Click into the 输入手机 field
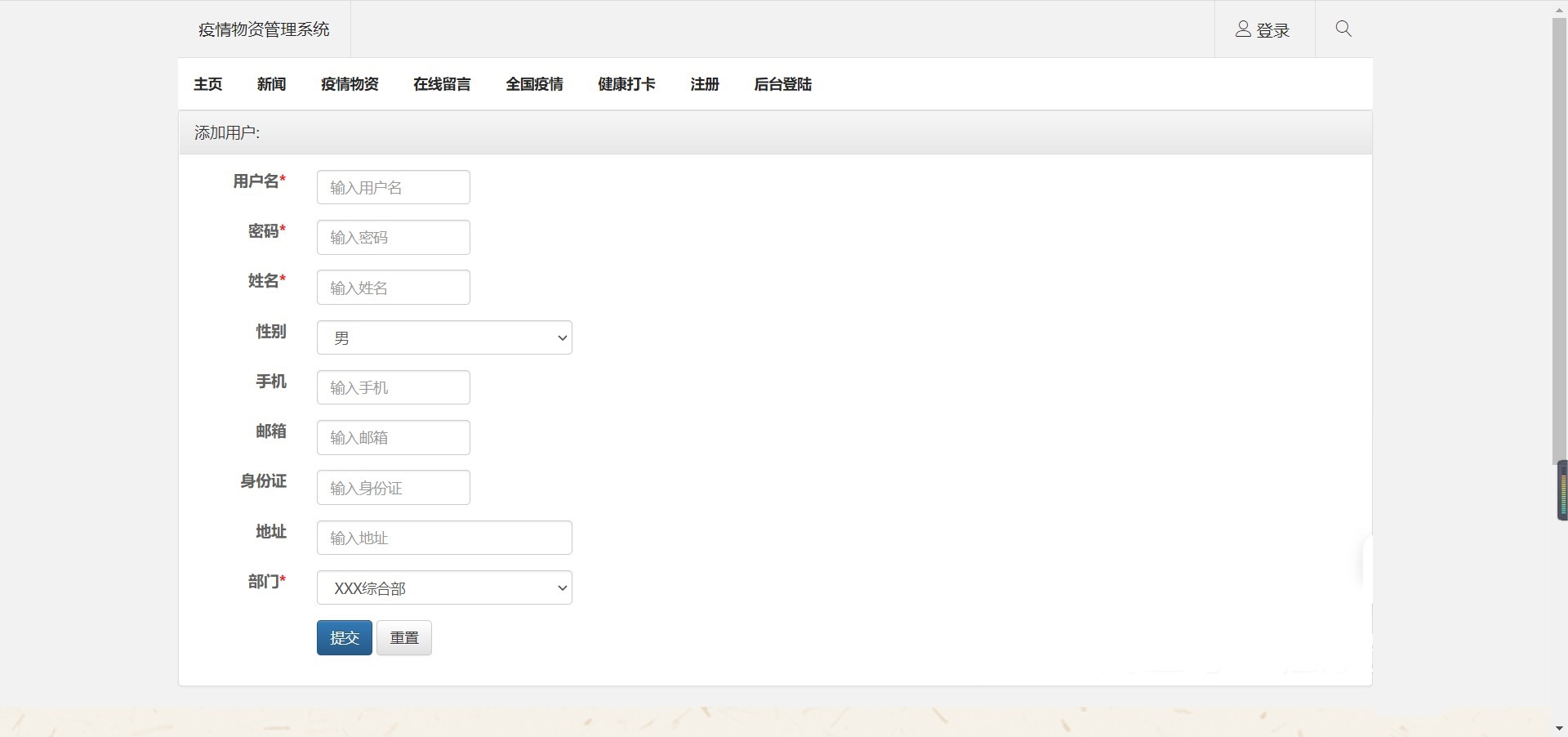 coord(394,387)
